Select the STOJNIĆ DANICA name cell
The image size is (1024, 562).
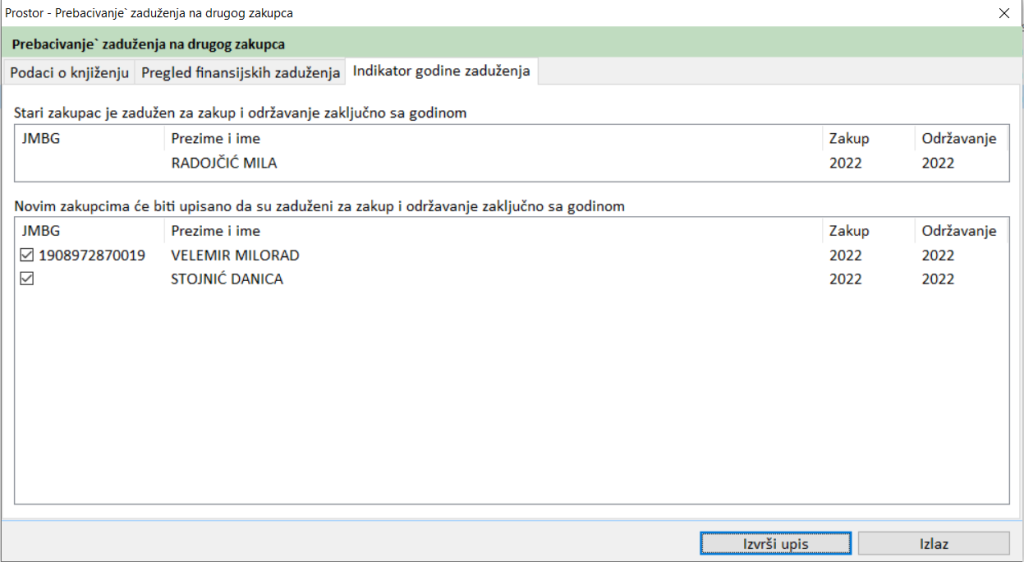(x=227, y=280)
